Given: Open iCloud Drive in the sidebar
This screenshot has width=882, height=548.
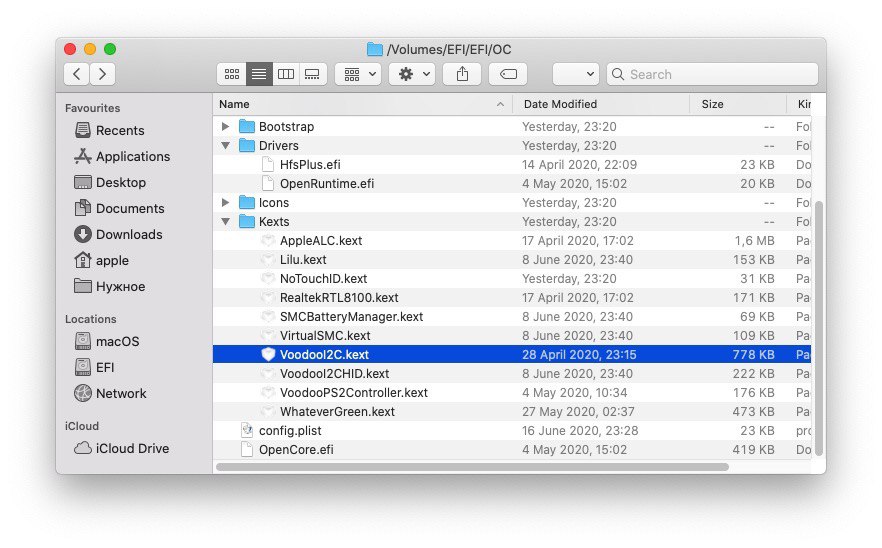Looking at the screenshot, I should (122, 448).
